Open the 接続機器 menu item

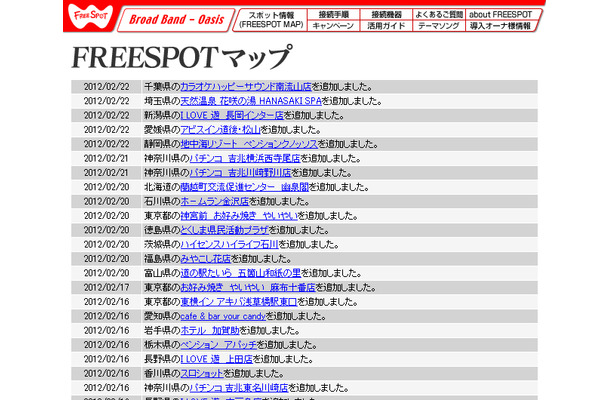386,14
